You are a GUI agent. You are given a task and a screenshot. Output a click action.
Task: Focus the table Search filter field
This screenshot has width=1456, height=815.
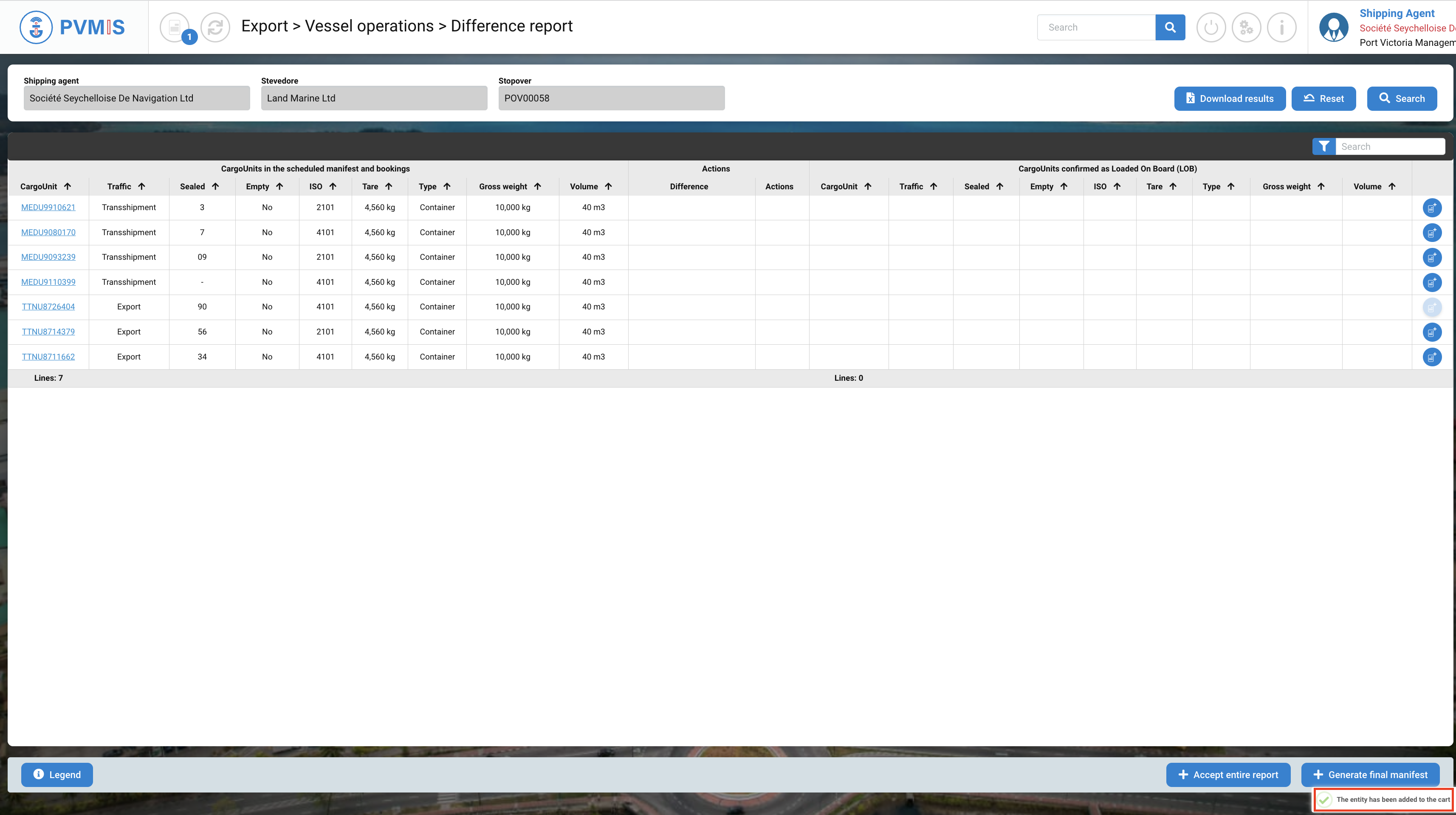click(x=1389, y=147)
